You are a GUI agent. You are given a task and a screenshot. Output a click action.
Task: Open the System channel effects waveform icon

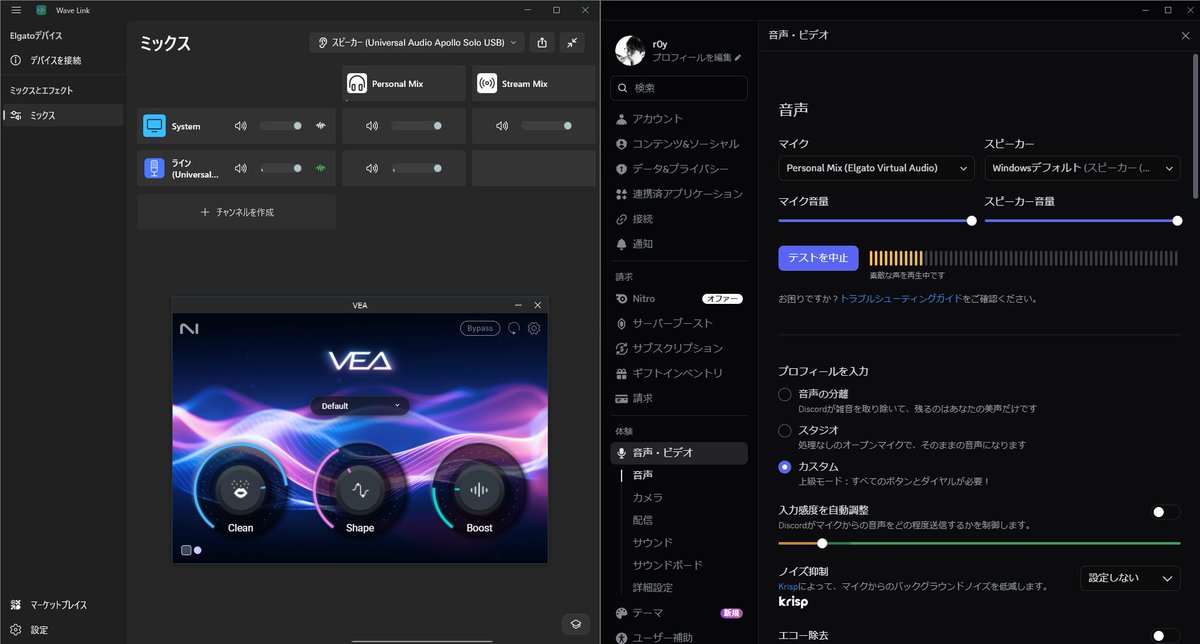(321, 126)
